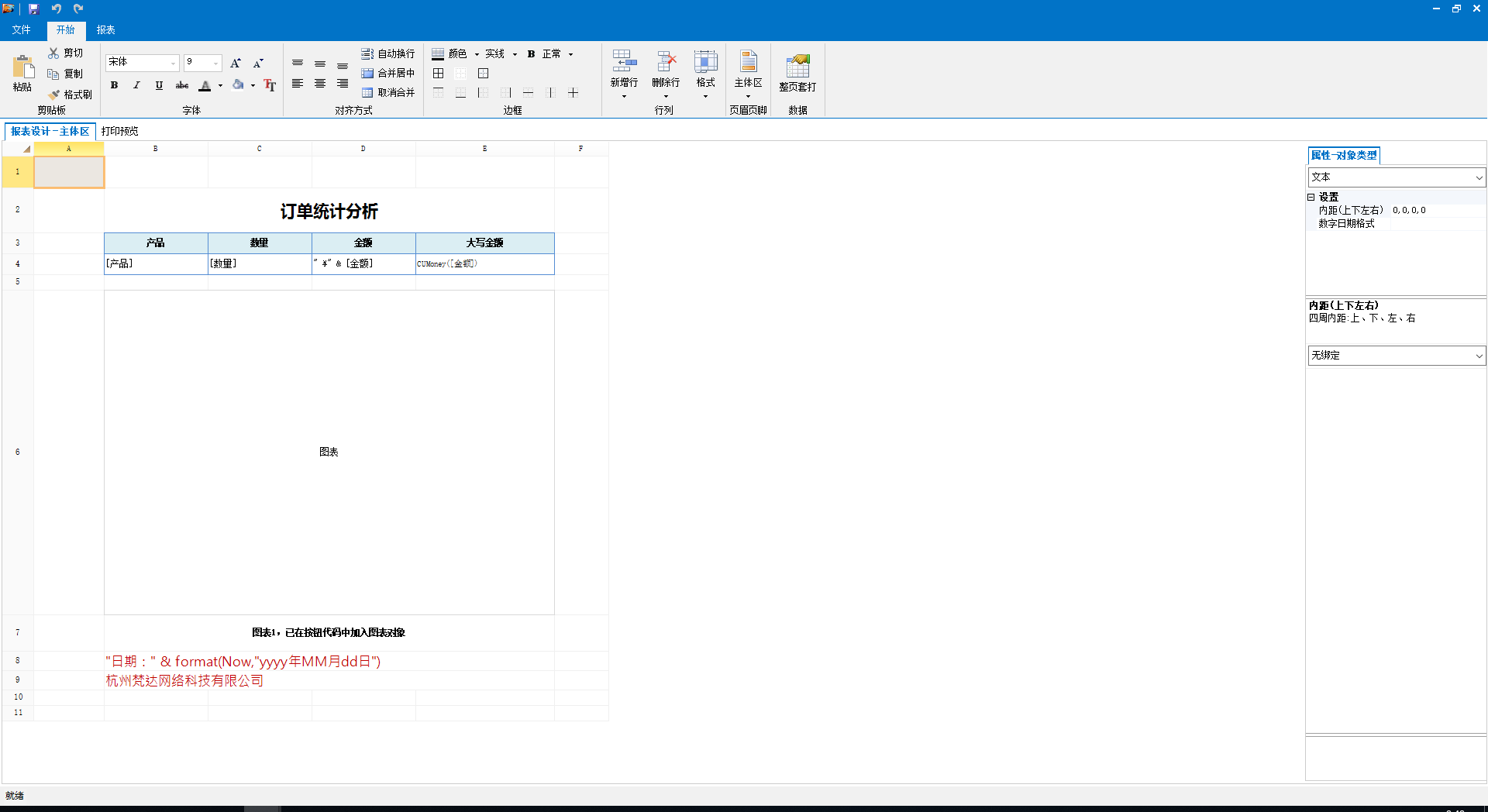Toggle strikethrough text formatting
This screenshot has height=812, width=1488.
coord(182,85)
